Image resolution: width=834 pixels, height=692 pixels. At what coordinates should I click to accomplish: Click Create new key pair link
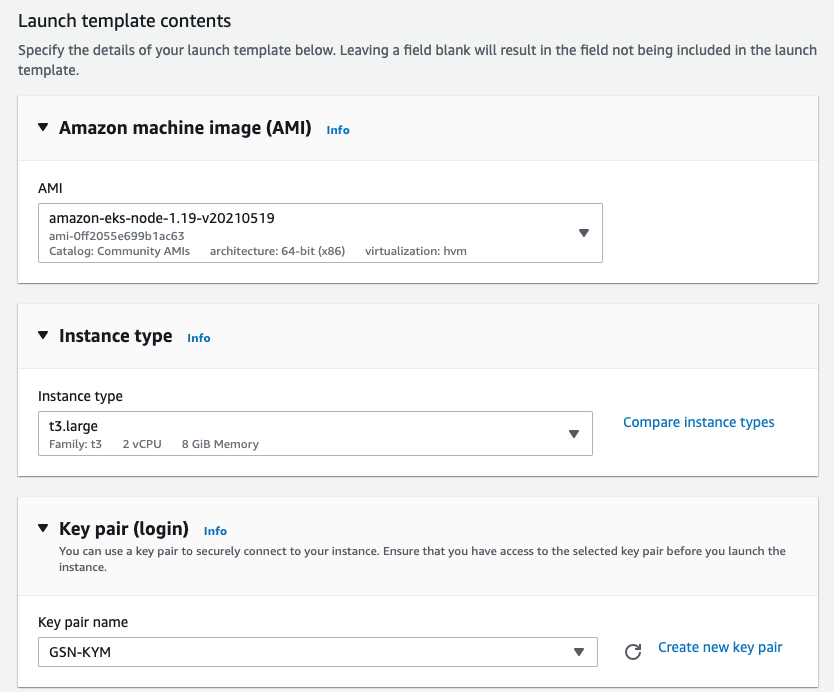click(720, 647)
